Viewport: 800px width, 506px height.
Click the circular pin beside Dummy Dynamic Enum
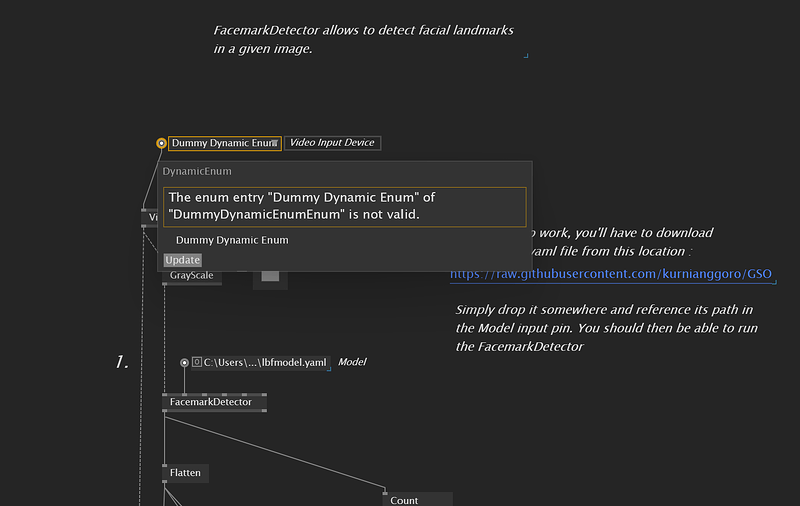coord(161,143)
